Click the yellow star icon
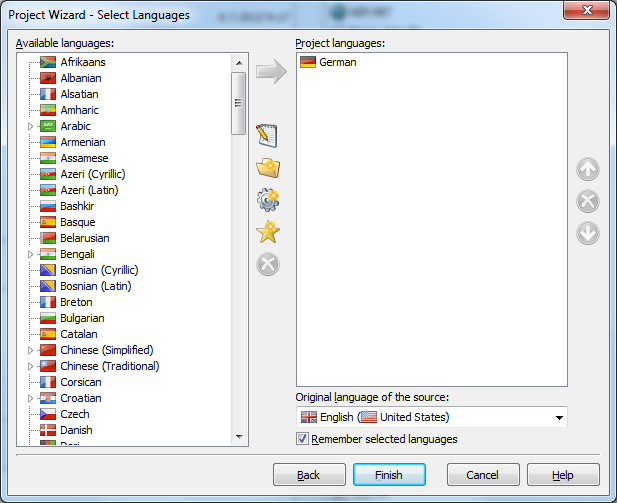Image resolution: width=617 pixels, height=503 pixels. click(x=267, y=232)
